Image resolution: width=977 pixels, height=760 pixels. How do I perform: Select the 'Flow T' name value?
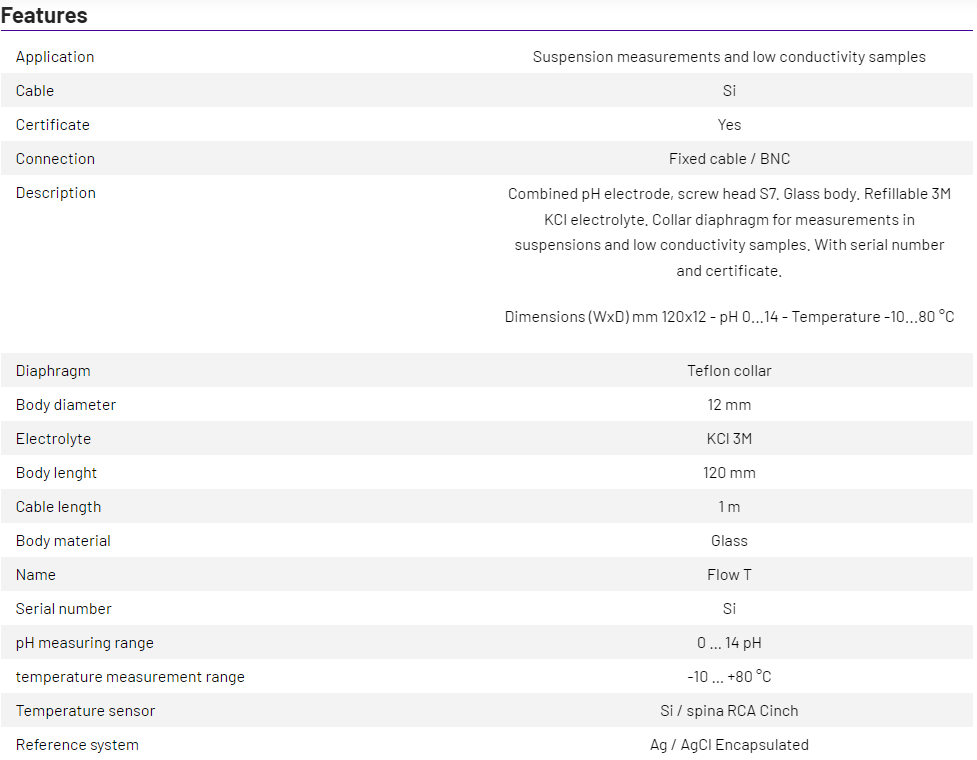tap(729, 575)
